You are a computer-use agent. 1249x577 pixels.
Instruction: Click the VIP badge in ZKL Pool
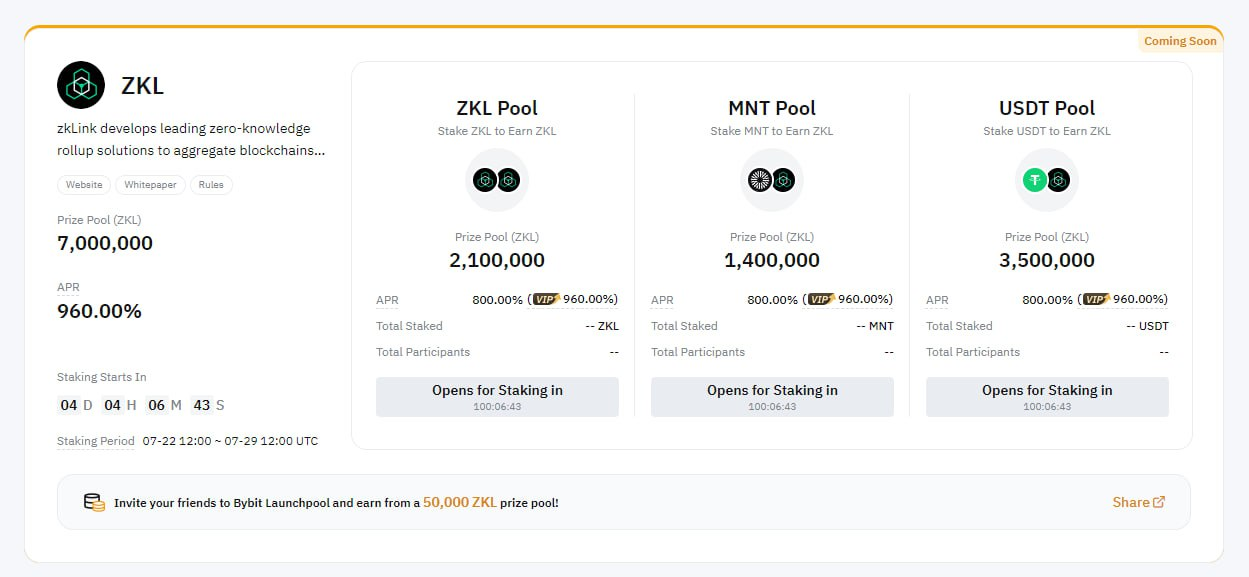[x=545, y=299]
